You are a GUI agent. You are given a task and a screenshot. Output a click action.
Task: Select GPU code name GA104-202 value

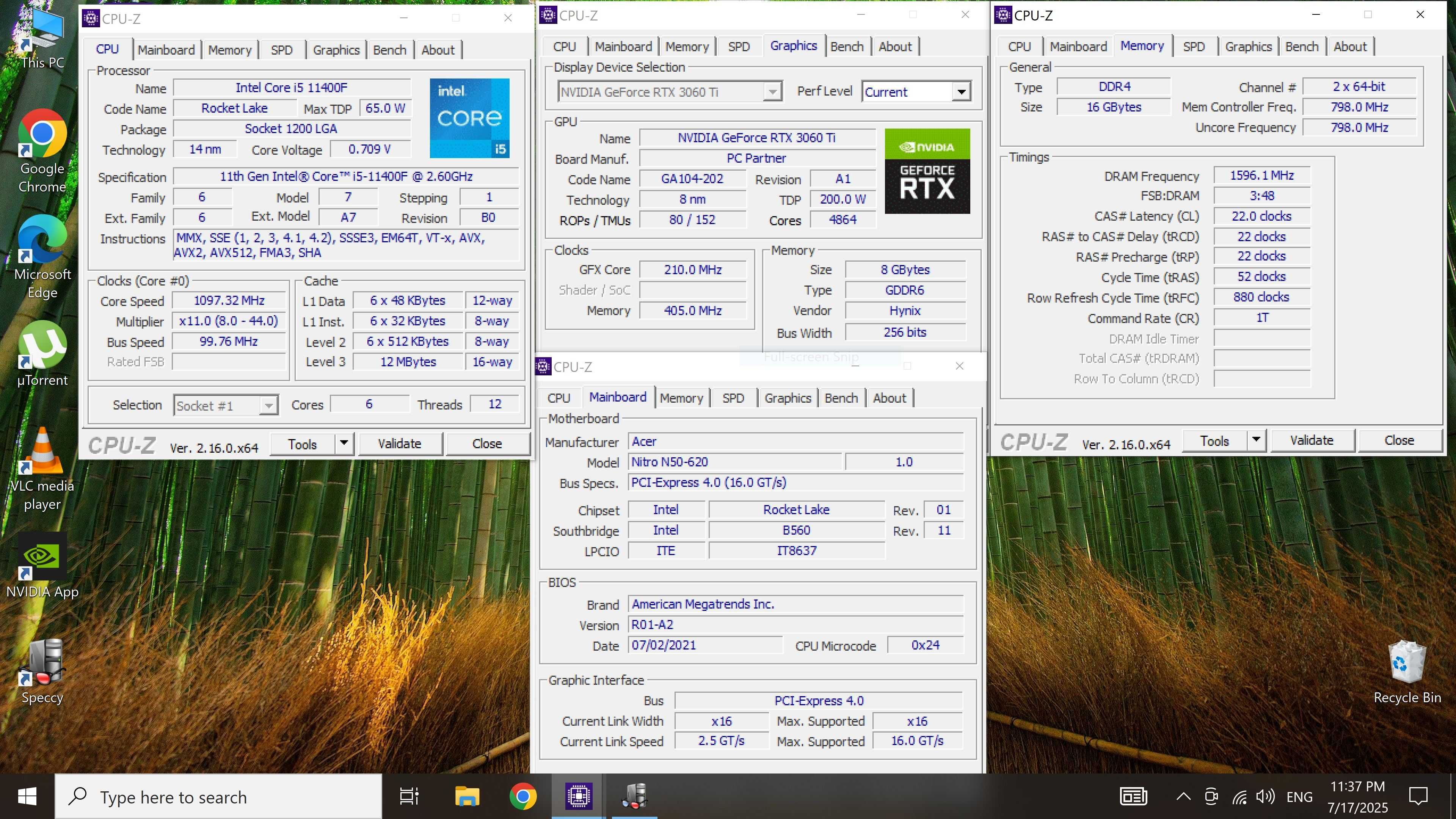click(x=692, y=179)
